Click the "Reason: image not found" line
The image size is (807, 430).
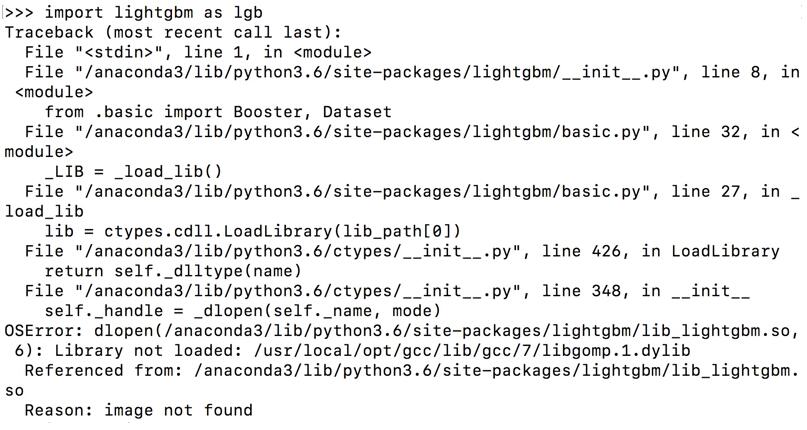click(138, 408)
